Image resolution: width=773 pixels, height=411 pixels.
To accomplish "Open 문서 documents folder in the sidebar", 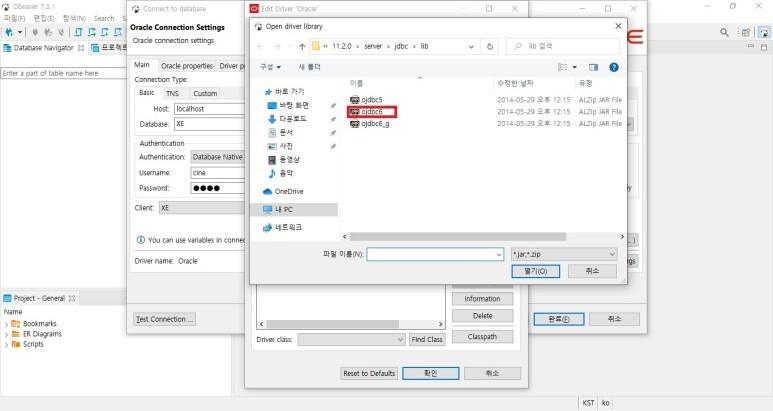I will [x=280, y=133].
